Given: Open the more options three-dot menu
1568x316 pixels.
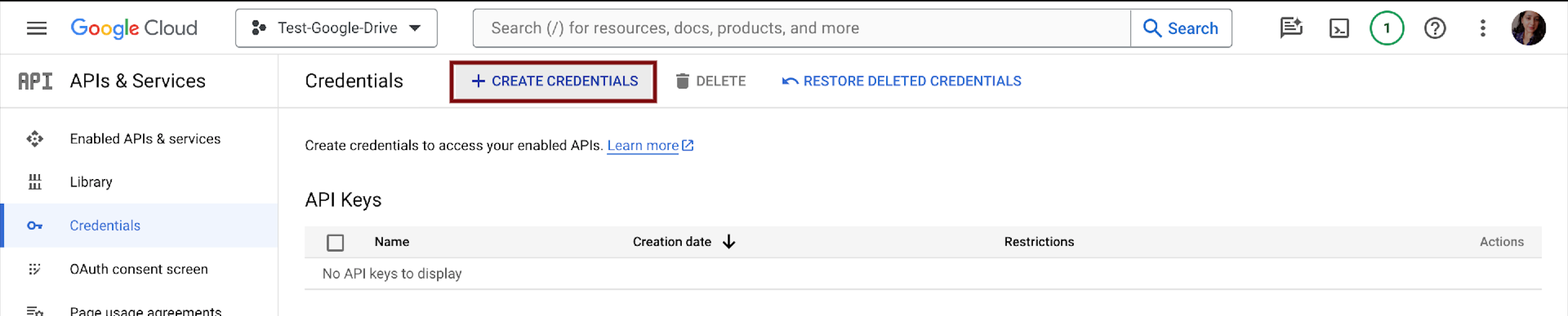Looking at the screenshot, I should pos(1481,27).
